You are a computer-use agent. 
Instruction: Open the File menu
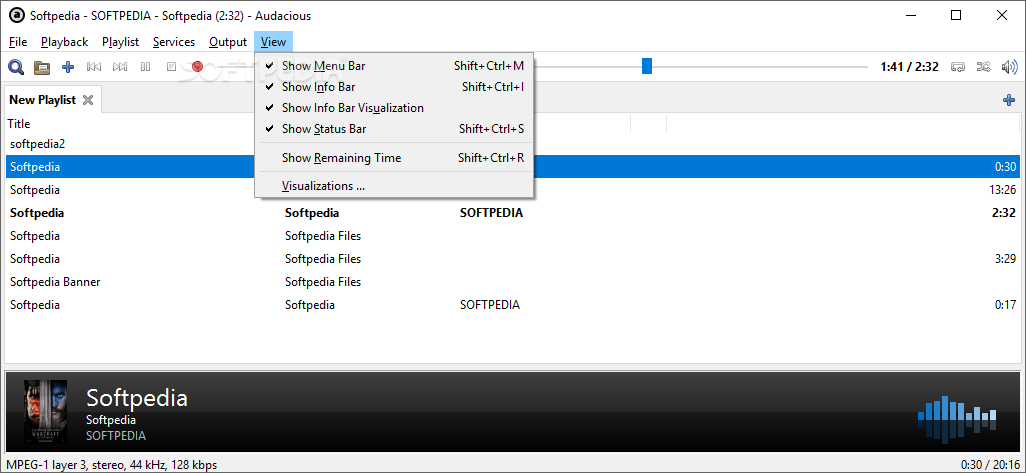[18, 42]
